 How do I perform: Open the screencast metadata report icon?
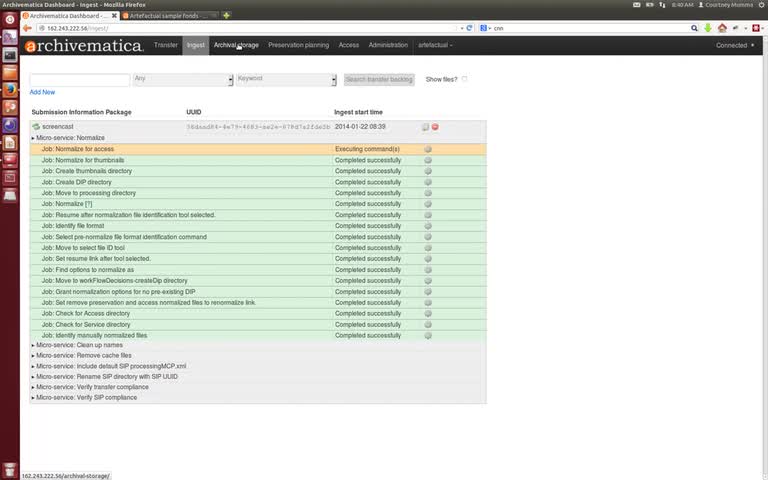click(x=425, y=127)
